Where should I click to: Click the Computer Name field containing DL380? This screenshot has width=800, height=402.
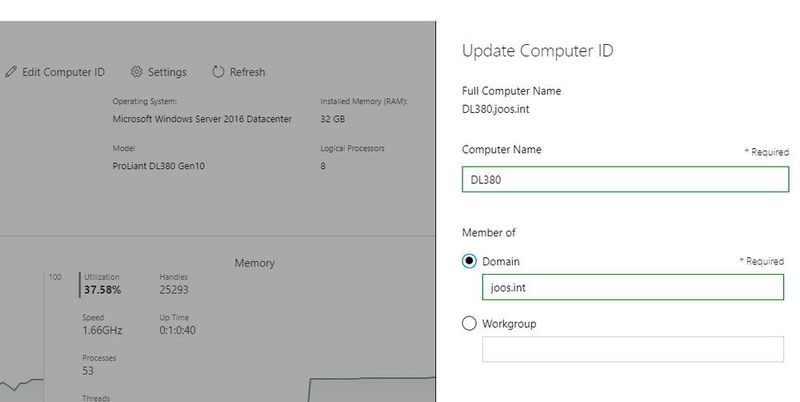[625, 180]
